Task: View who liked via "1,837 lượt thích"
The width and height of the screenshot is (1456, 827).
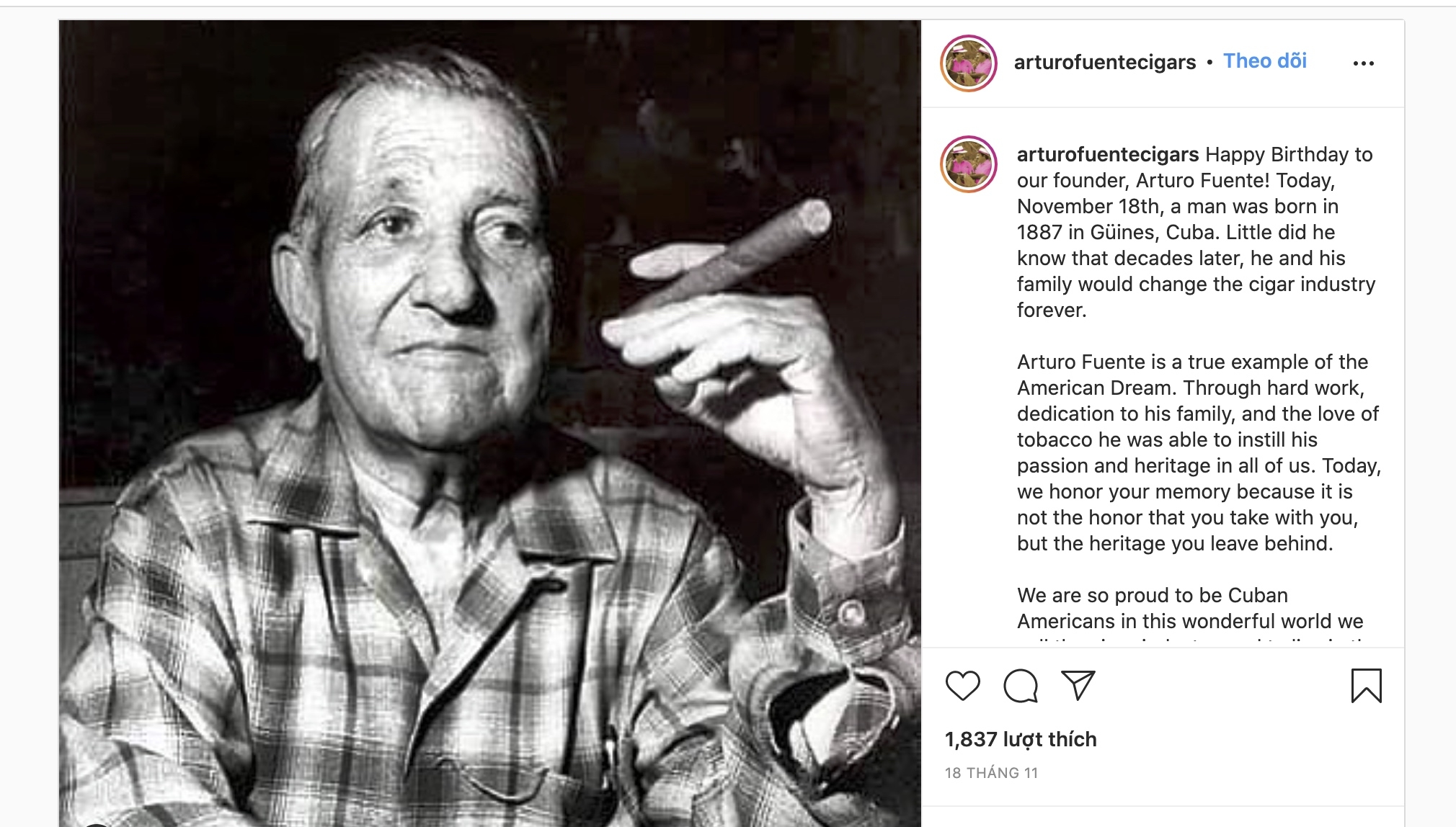Action: coord(1021,739)
